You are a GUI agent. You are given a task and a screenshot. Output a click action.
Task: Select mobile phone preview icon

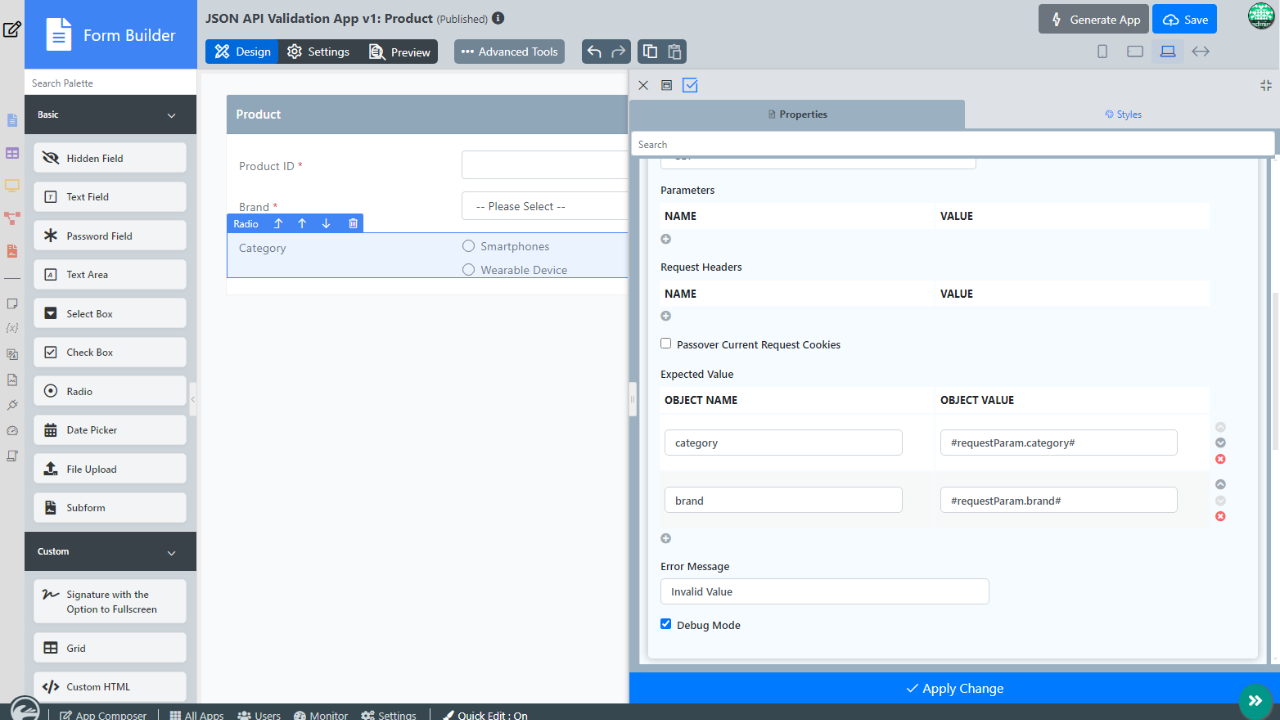[1102, 52]
